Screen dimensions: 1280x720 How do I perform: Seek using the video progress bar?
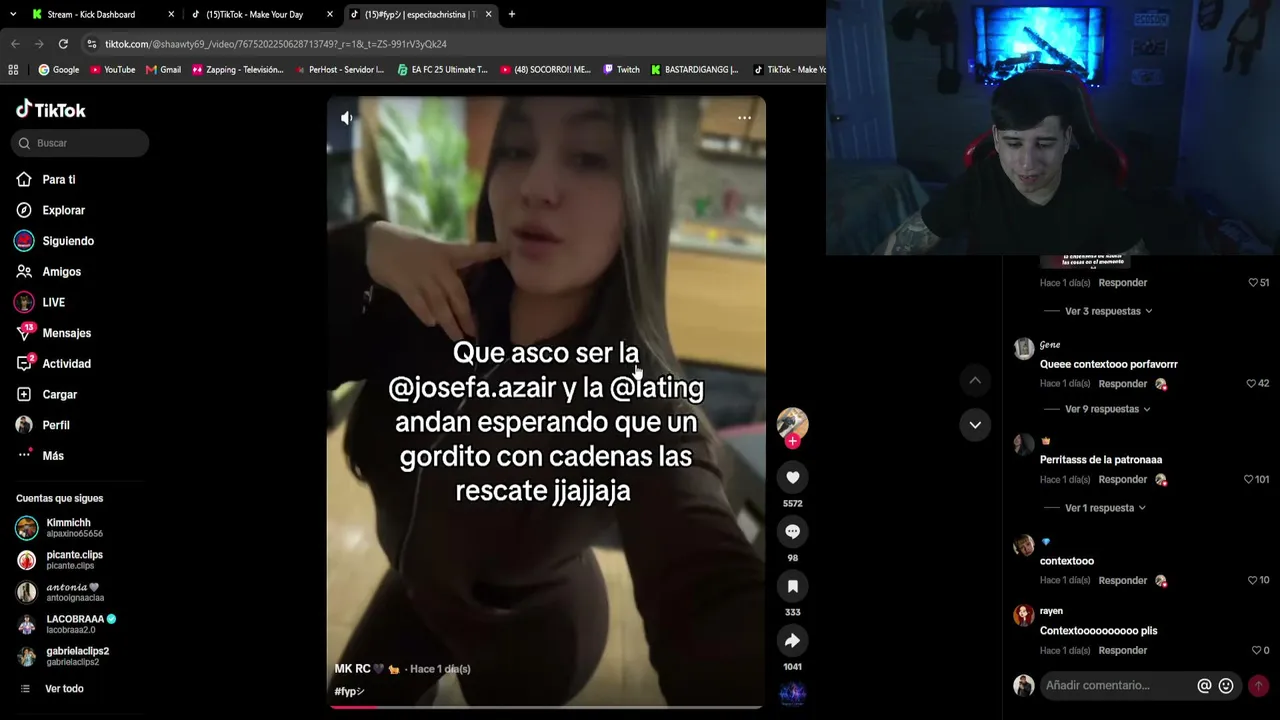click(546, 707)
